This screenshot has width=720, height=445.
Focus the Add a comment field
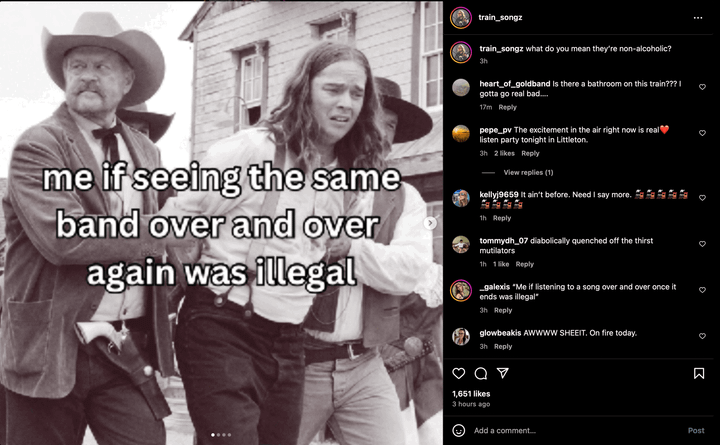(x=576, y=430)
